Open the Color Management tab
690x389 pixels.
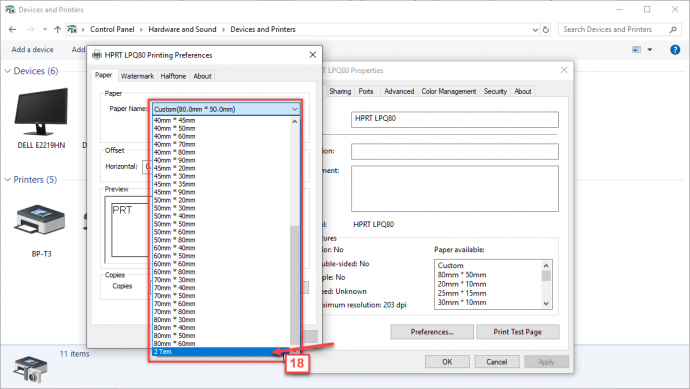(449, 91)
